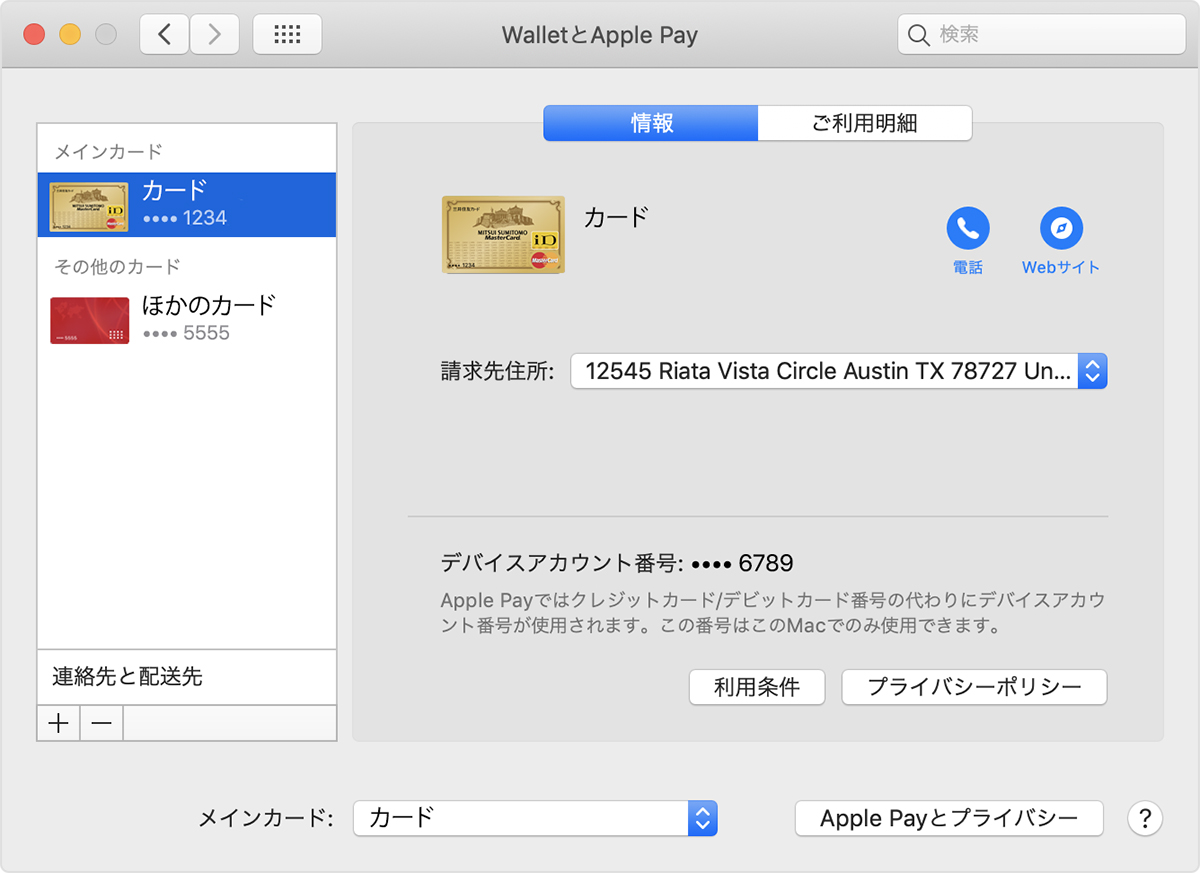Click the 利用条件 button

pyautogui.click(x=757, y=687)
